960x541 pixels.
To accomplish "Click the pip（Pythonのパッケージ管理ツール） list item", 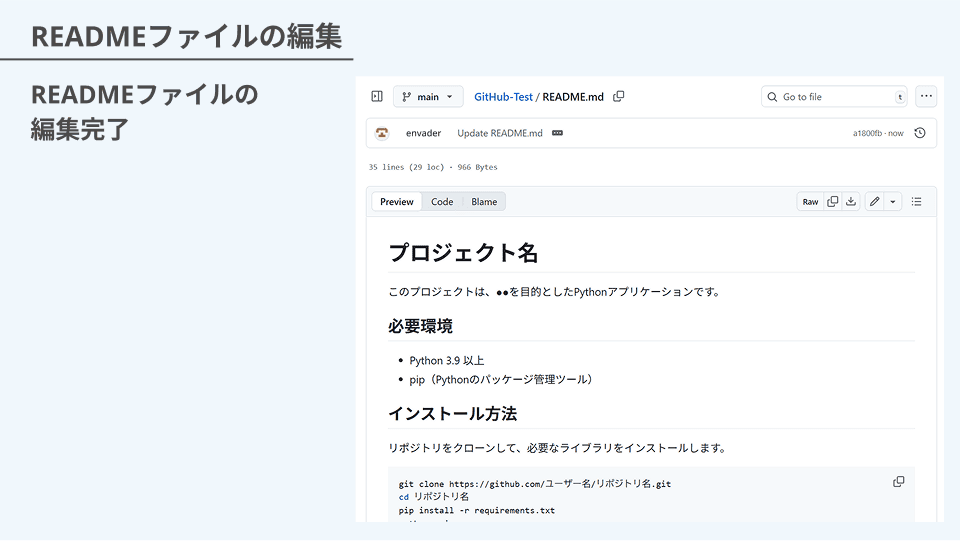I will pos(501,379).
